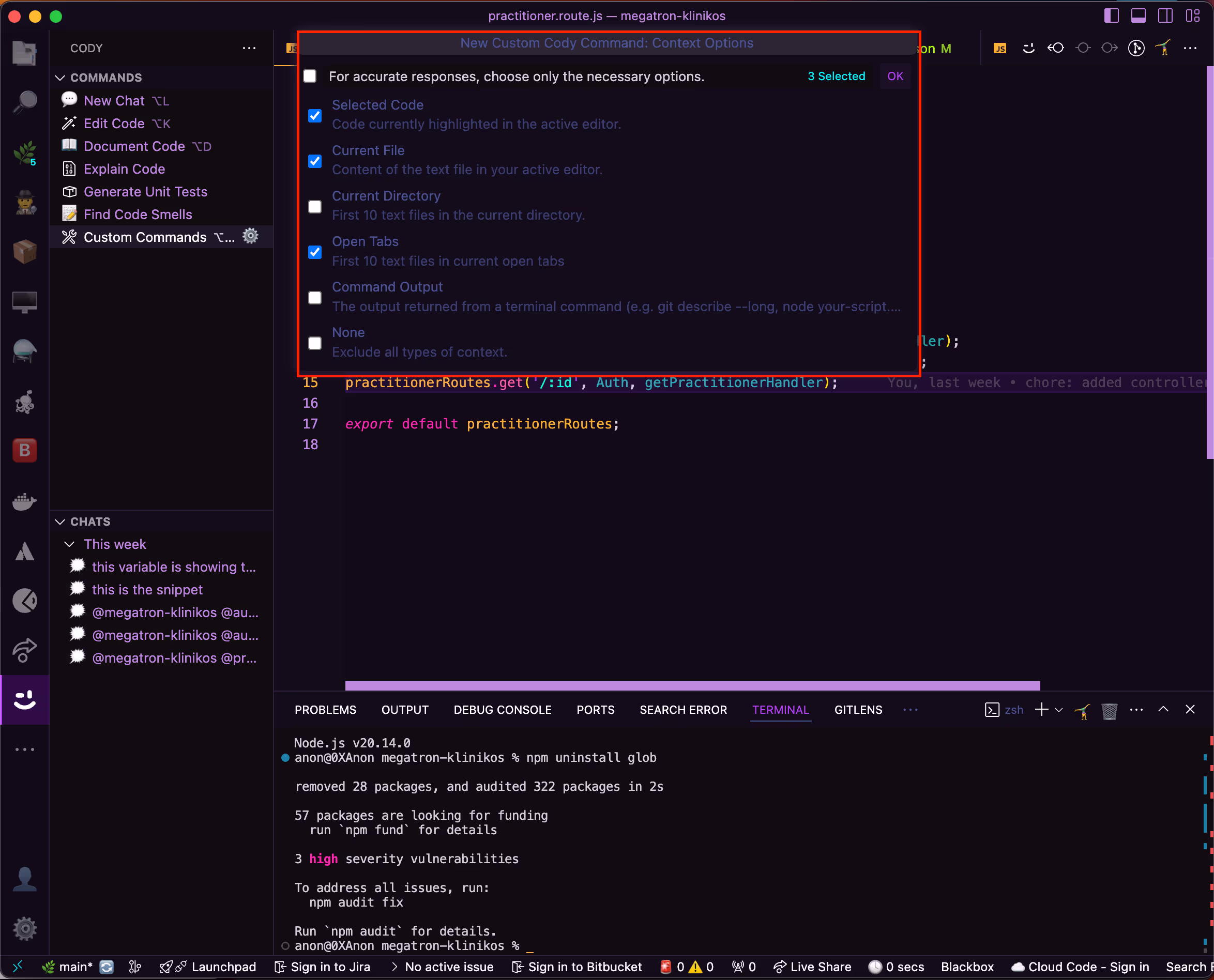The width and height of the screenshot is (1214, 980).
Task: Toggle secondary side bar layout icon
Action: (x=1165, y=15)
